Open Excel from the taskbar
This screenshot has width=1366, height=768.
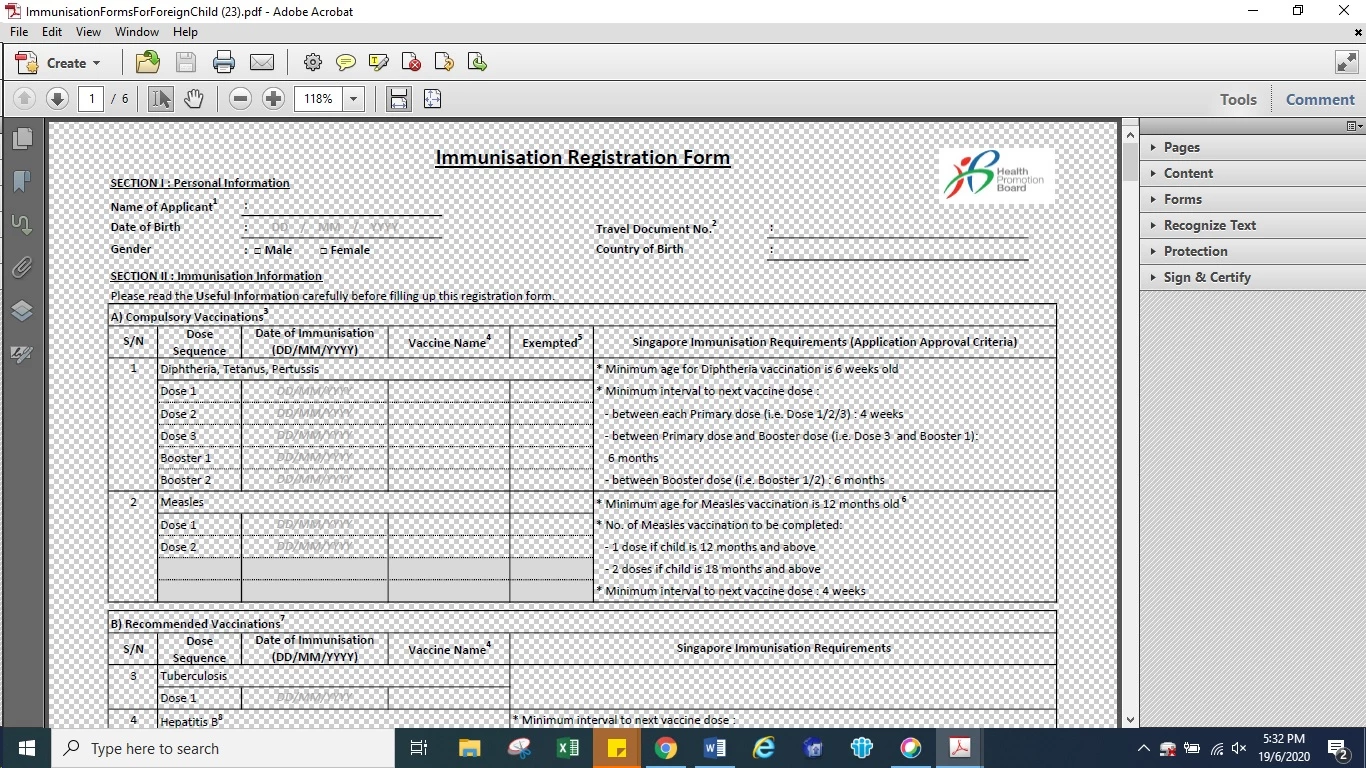(x=567, y=748)
